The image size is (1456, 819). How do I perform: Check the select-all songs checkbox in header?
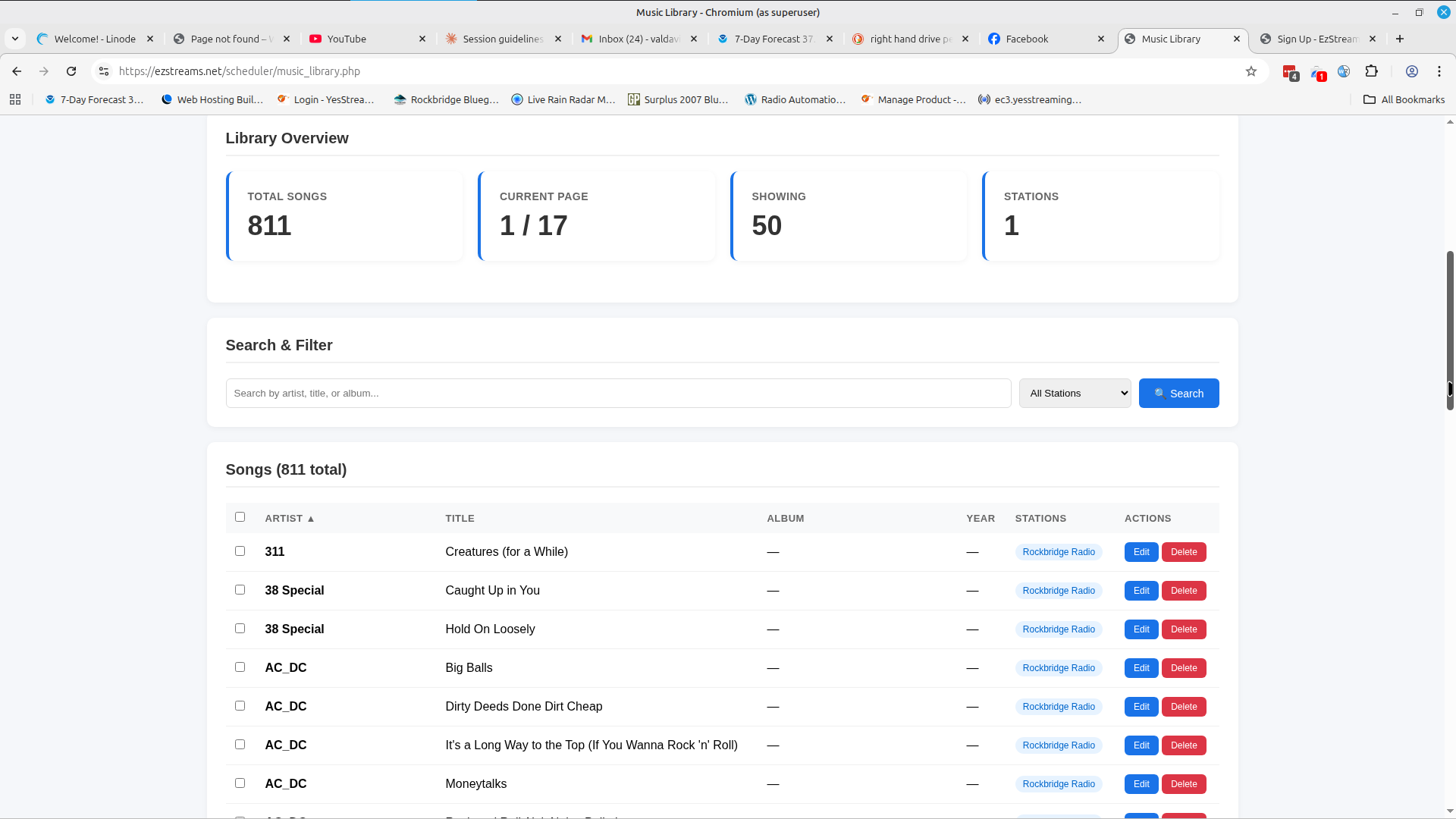click(240, 517)
